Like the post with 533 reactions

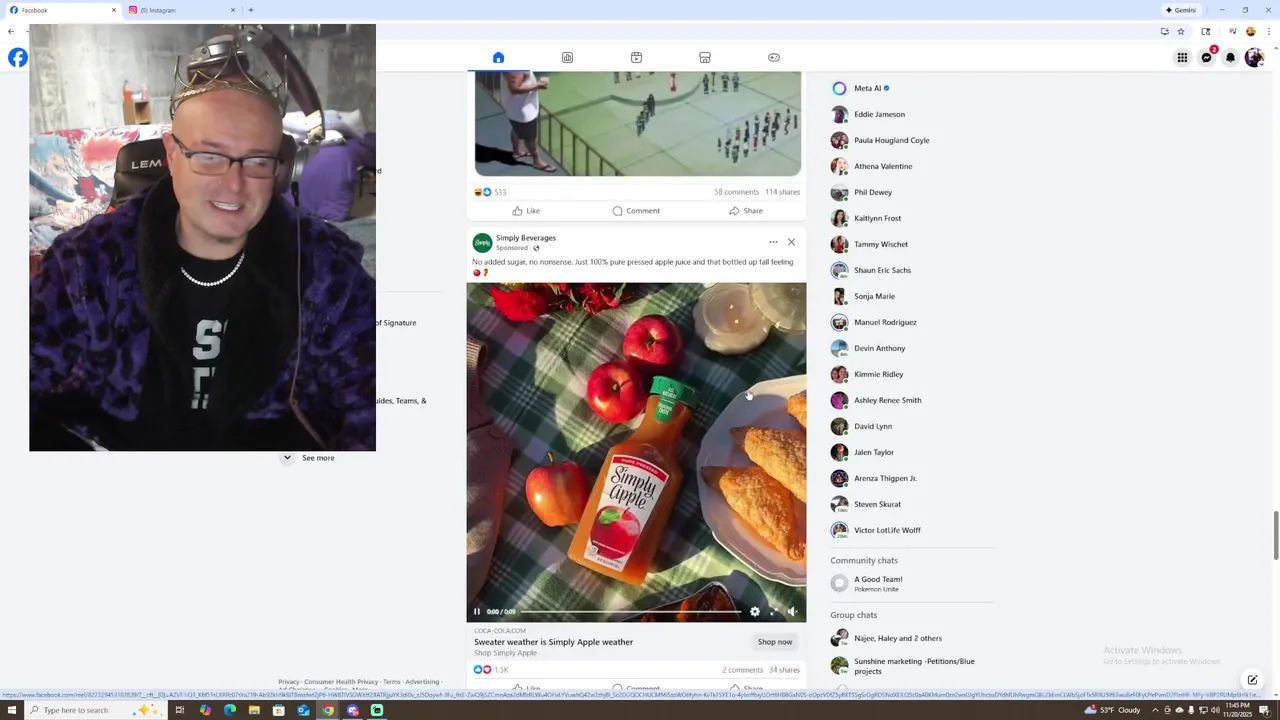tap(526, 211)
